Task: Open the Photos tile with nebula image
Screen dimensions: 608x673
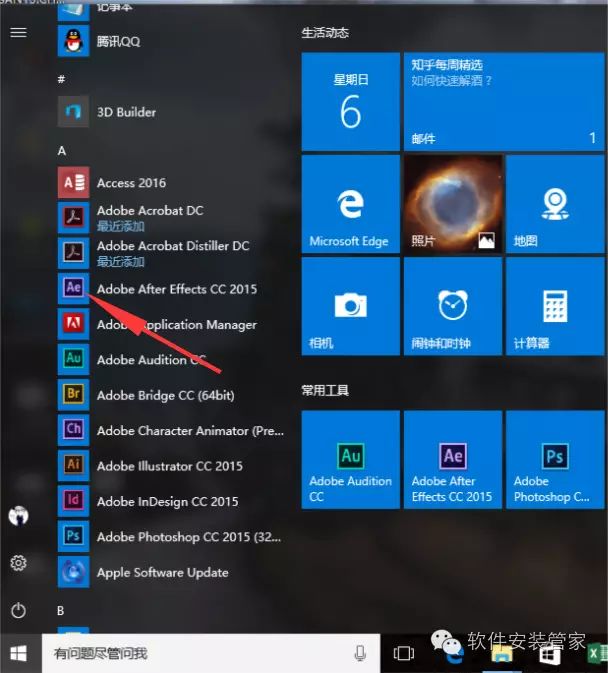Action: 452,204
